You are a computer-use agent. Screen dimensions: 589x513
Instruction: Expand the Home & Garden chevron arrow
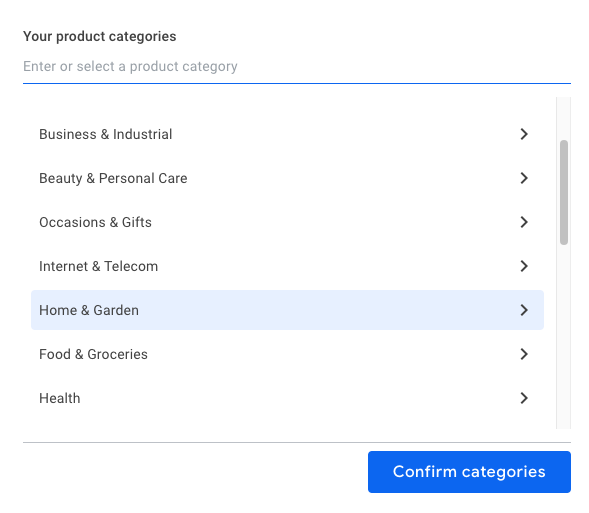tap(524, 310)
